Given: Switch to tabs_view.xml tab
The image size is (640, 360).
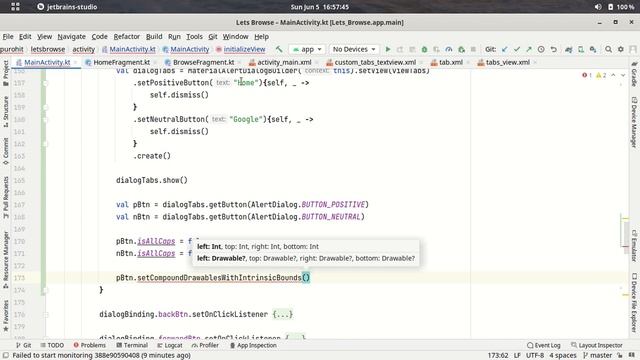Looking at the screenshot, I should (507, 62).
